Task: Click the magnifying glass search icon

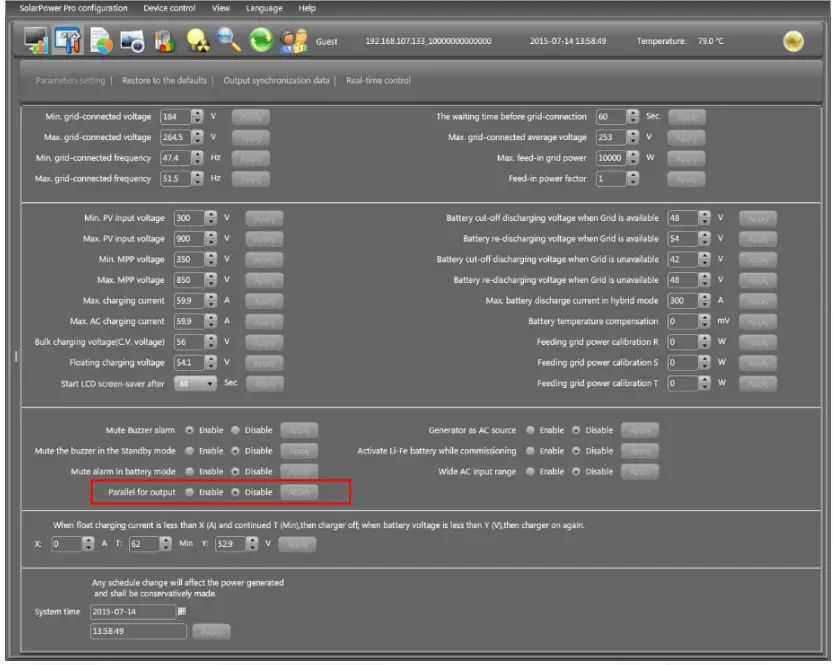Action: coord(229,40)
